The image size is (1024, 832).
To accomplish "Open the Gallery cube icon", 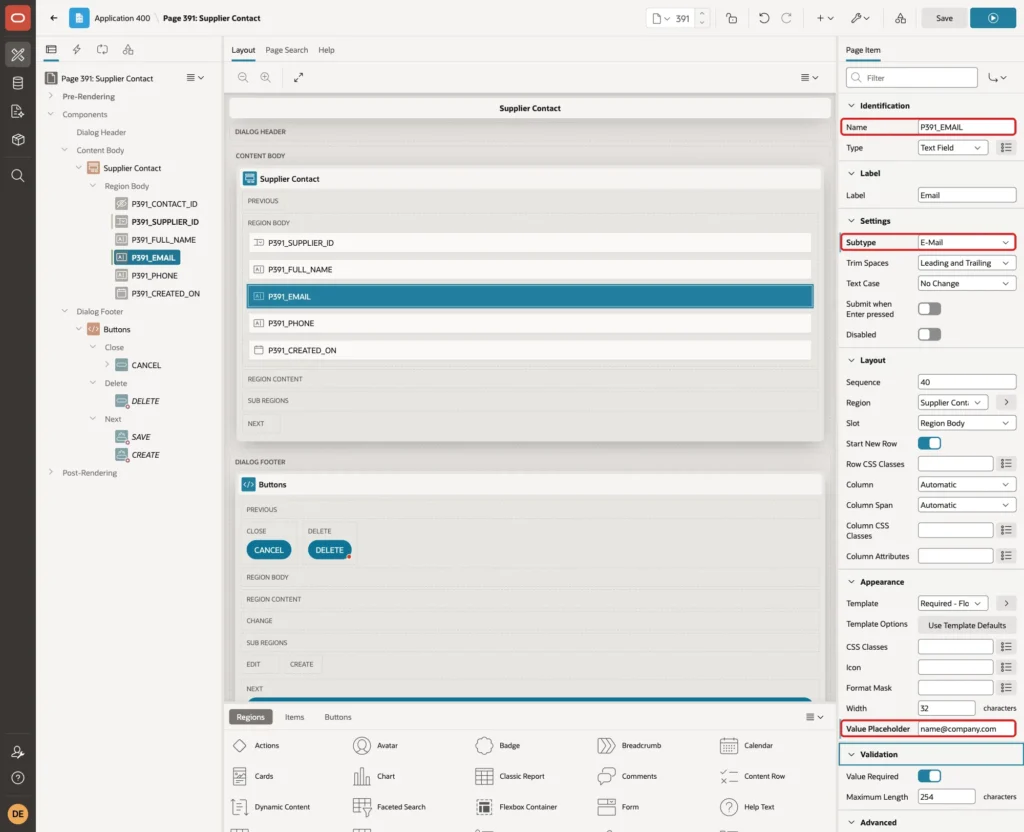I will click(x=18, y=139).
